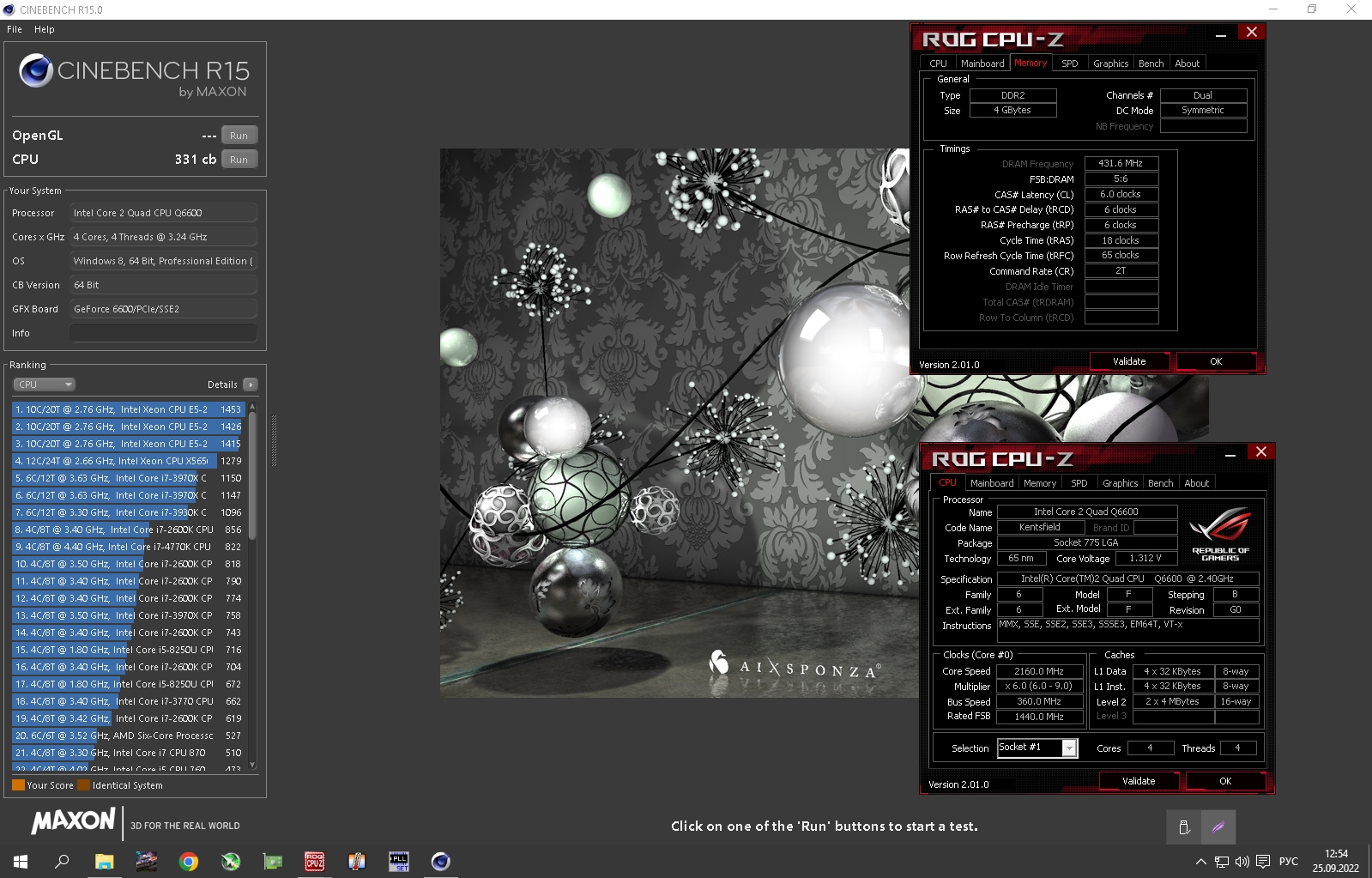Click the safely remove hardware USB icon
Viewport: 1372px width, 878px height.
click(1184, 827)
